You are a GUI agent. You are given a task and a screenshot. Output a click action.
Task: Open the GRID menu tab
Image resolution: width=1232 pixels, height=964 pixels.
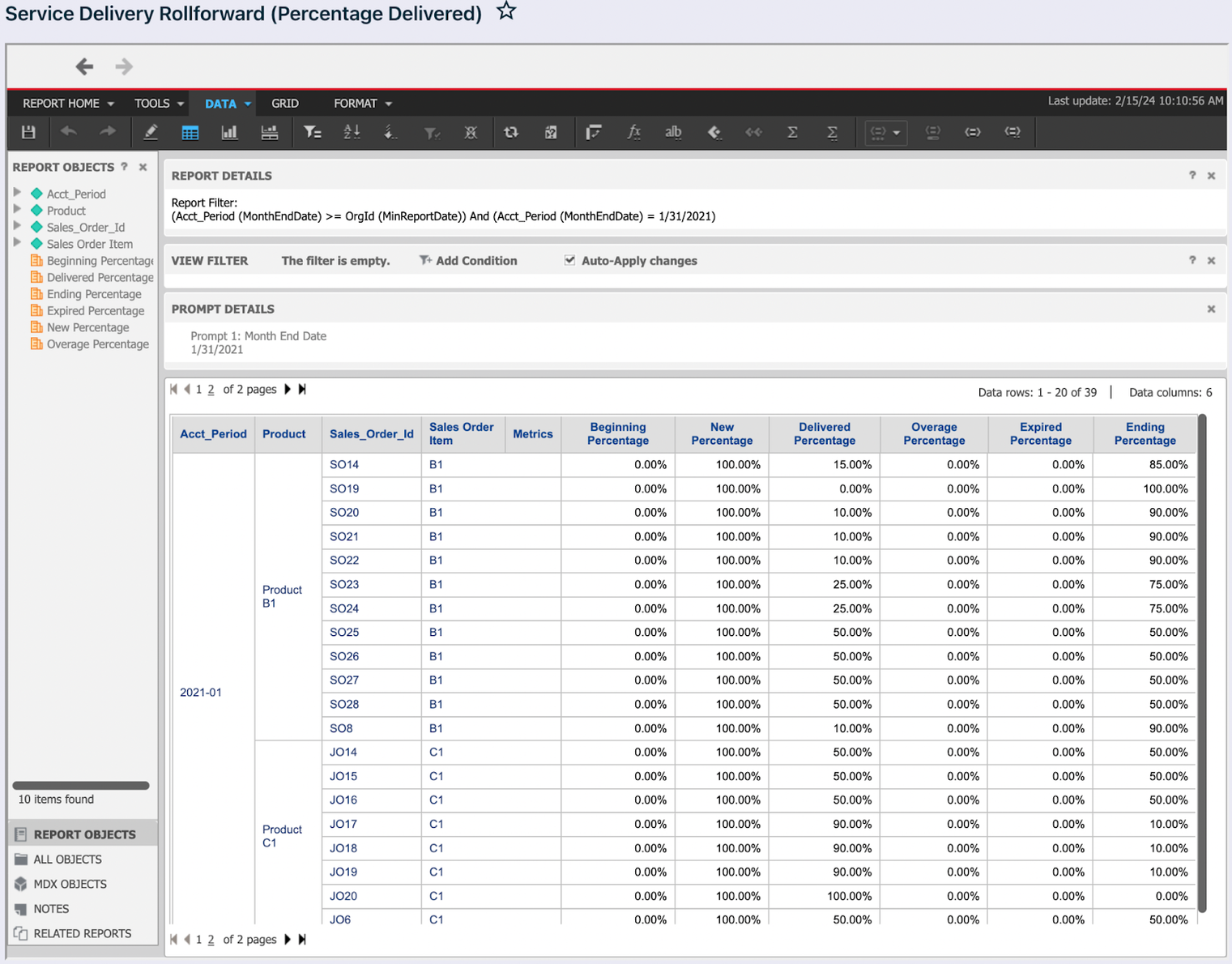click(284, 104)
